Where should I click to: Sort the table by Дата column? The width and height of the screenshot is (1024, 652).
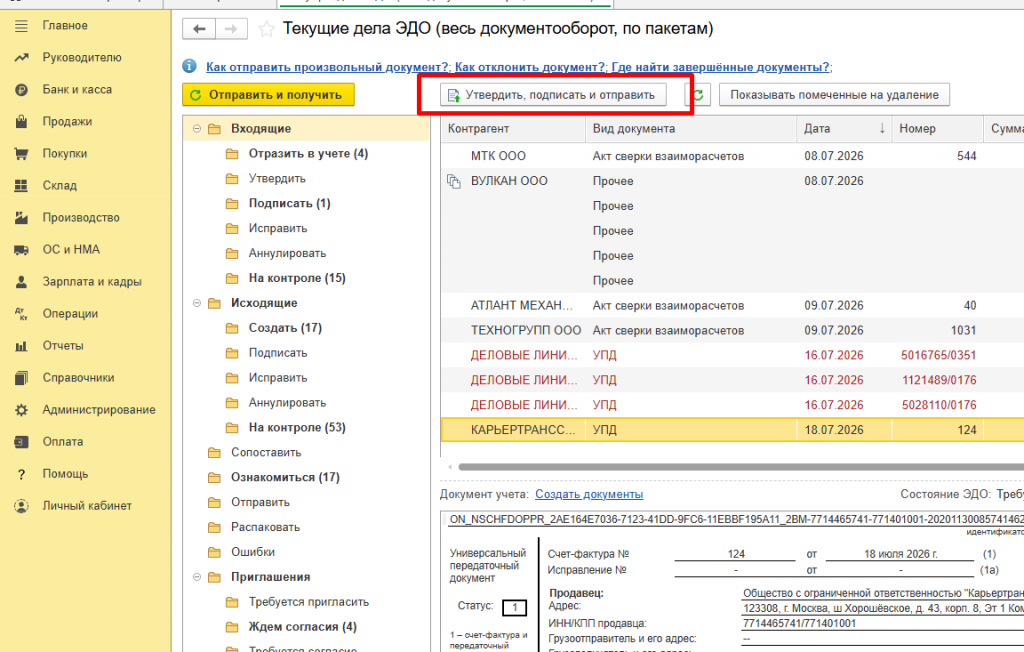pos(844,129)
